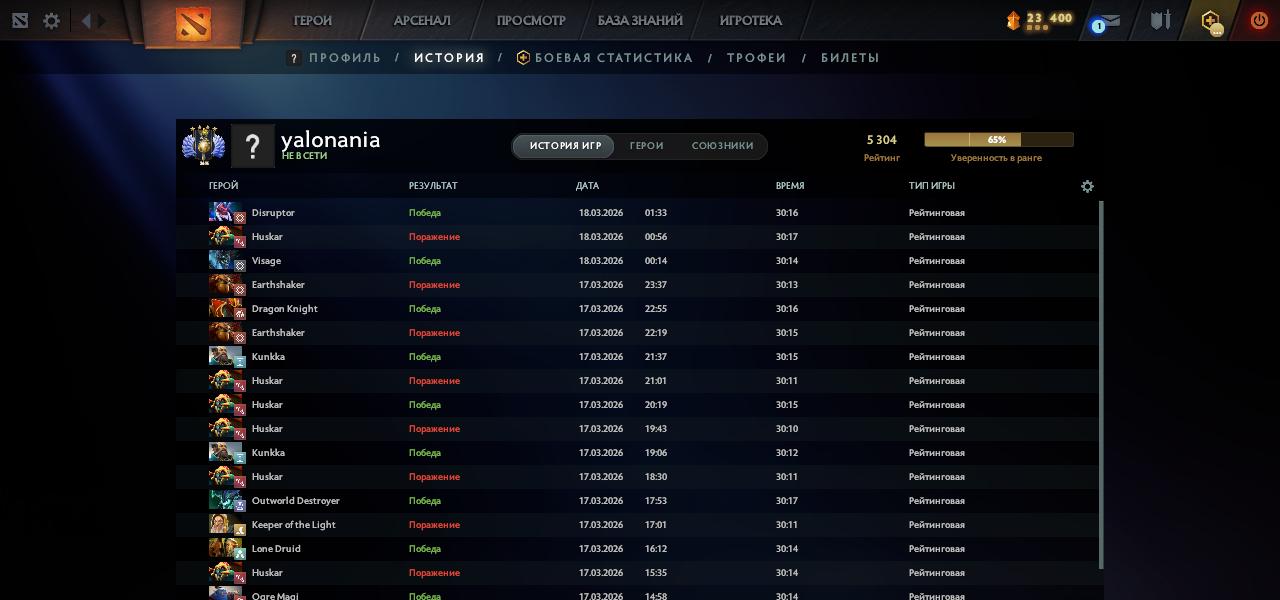Select the История игр toggle
This screenshot has width=1280, height=600.
565,146
